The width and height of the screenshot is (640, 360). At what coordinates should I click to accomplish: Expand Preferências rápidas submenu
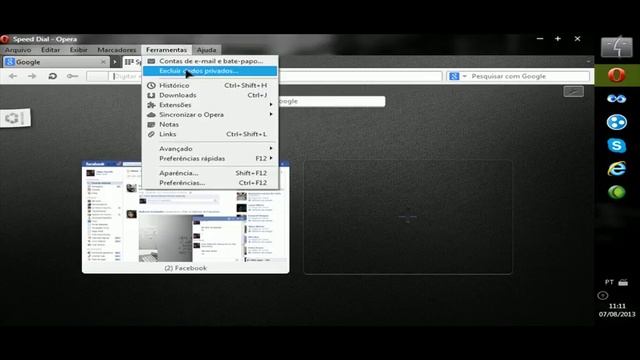pos(210,158)
